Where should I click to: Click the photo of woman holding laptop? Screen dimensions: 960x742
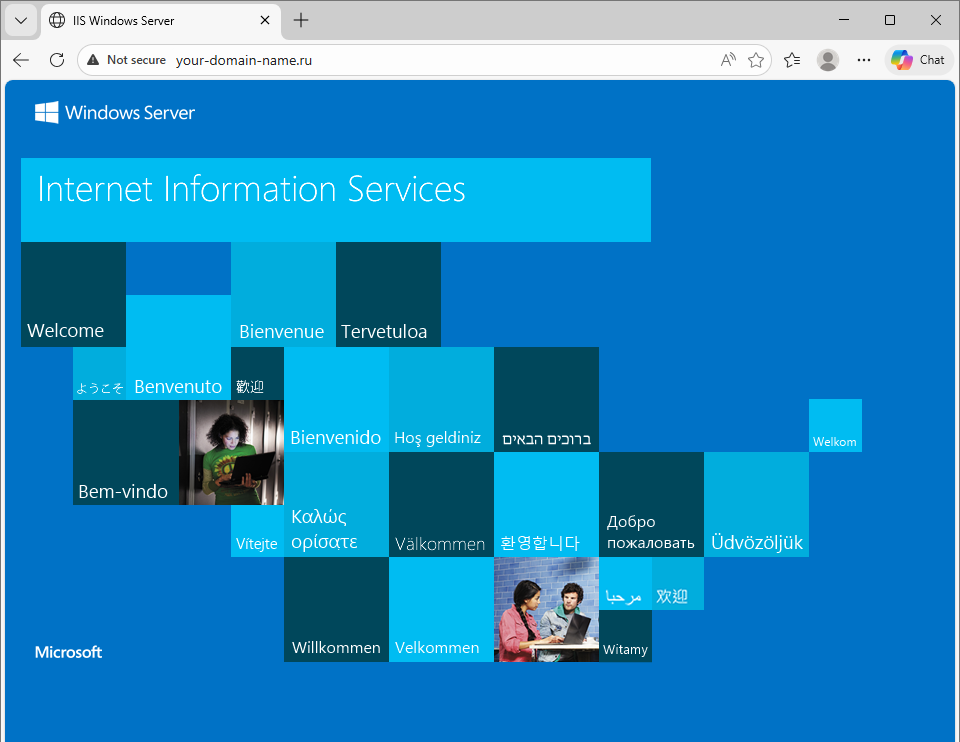(x=231, y=452)
